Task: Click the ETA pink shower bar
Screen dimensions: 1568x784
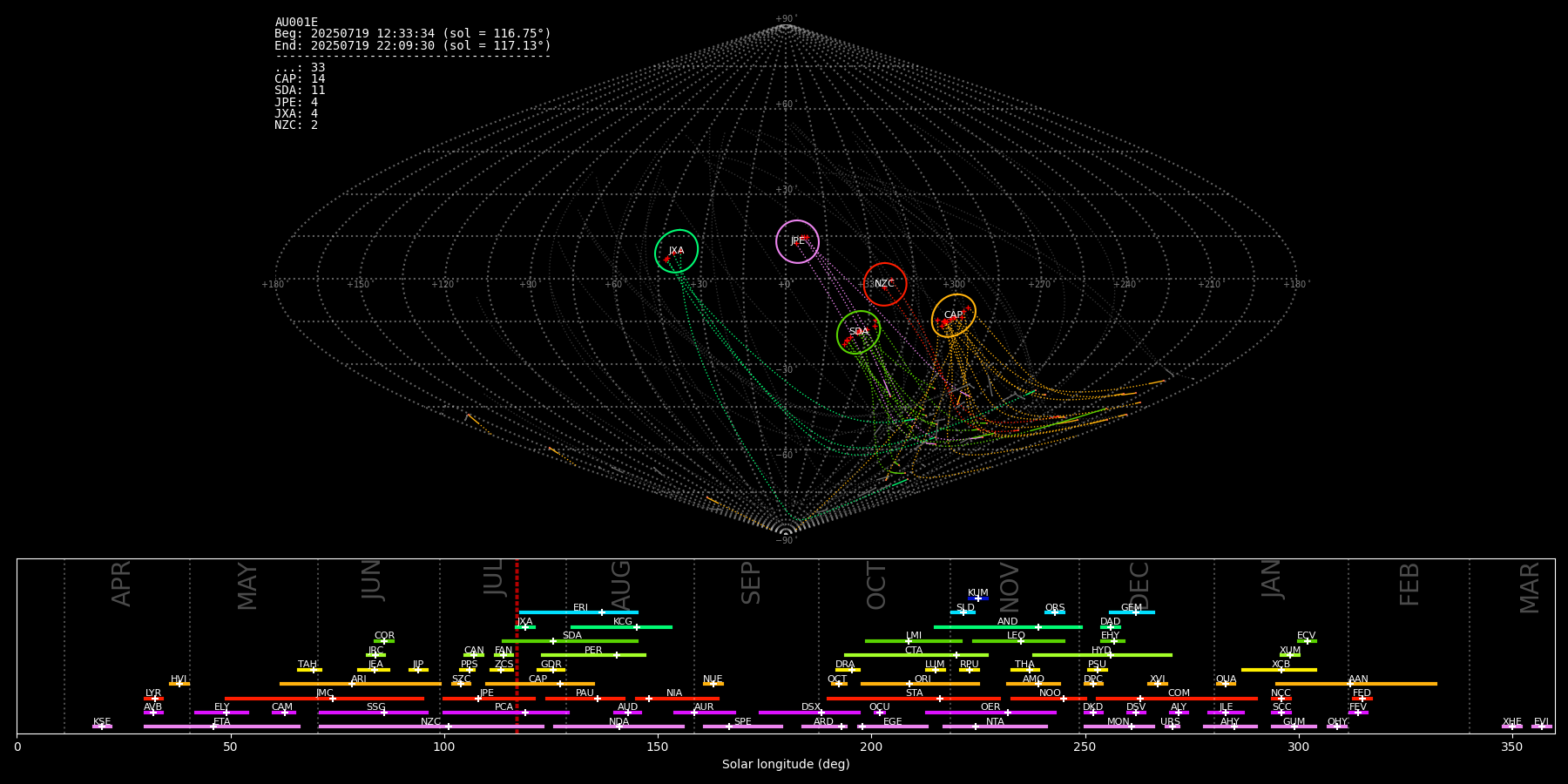Action: 222,727
